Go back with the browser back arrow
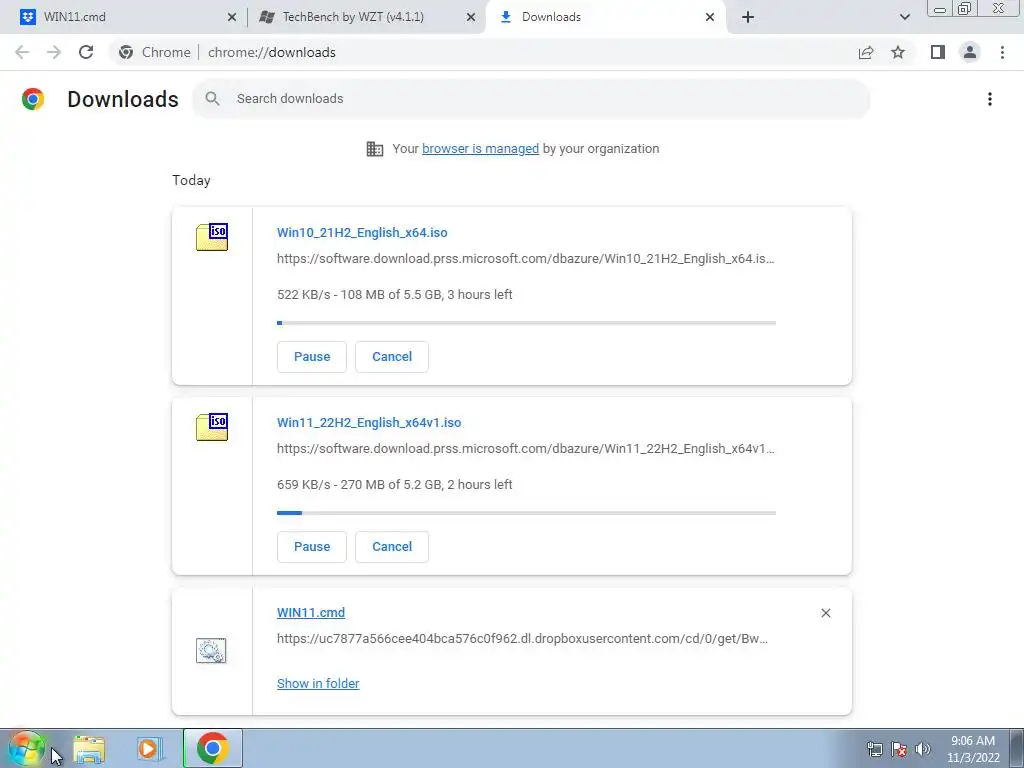This screenshot has width=1024, height=768. point(22,52)
